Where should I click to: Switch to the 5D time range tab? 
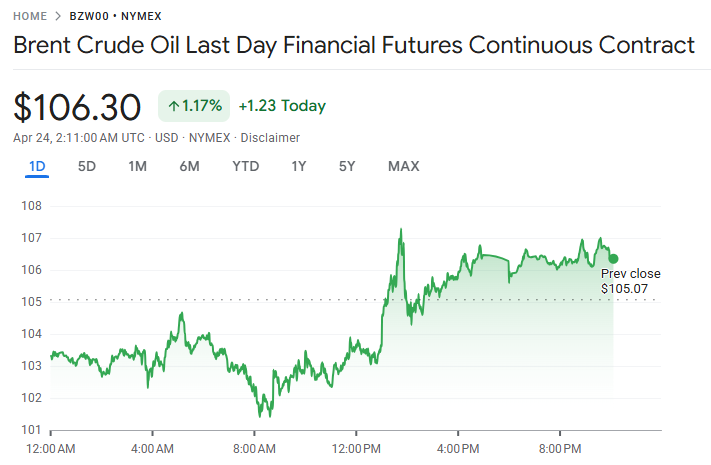pos(87,166)
